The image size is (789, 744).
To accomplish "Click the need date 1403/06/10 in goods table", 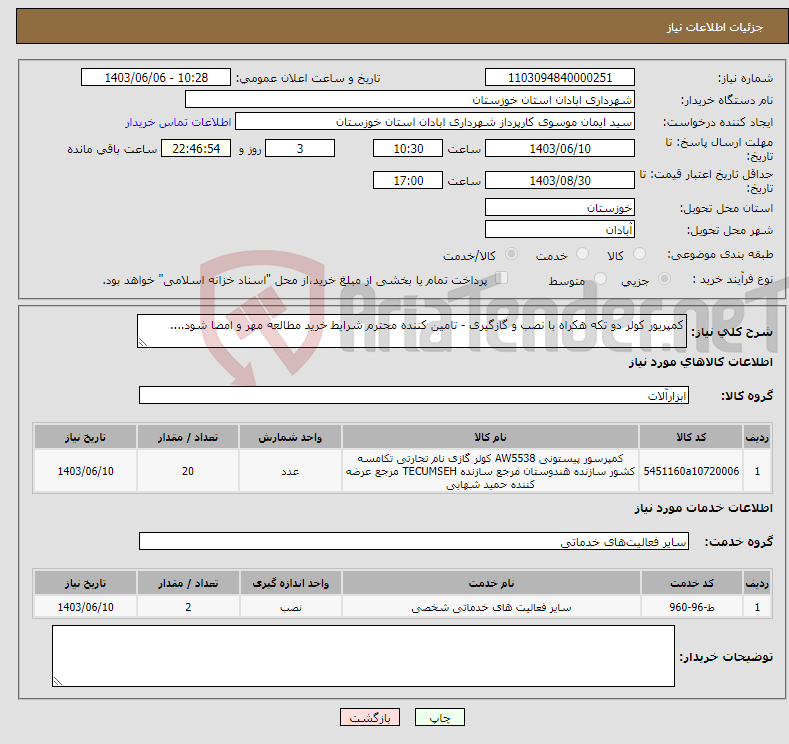I will (x=86, y=471).
